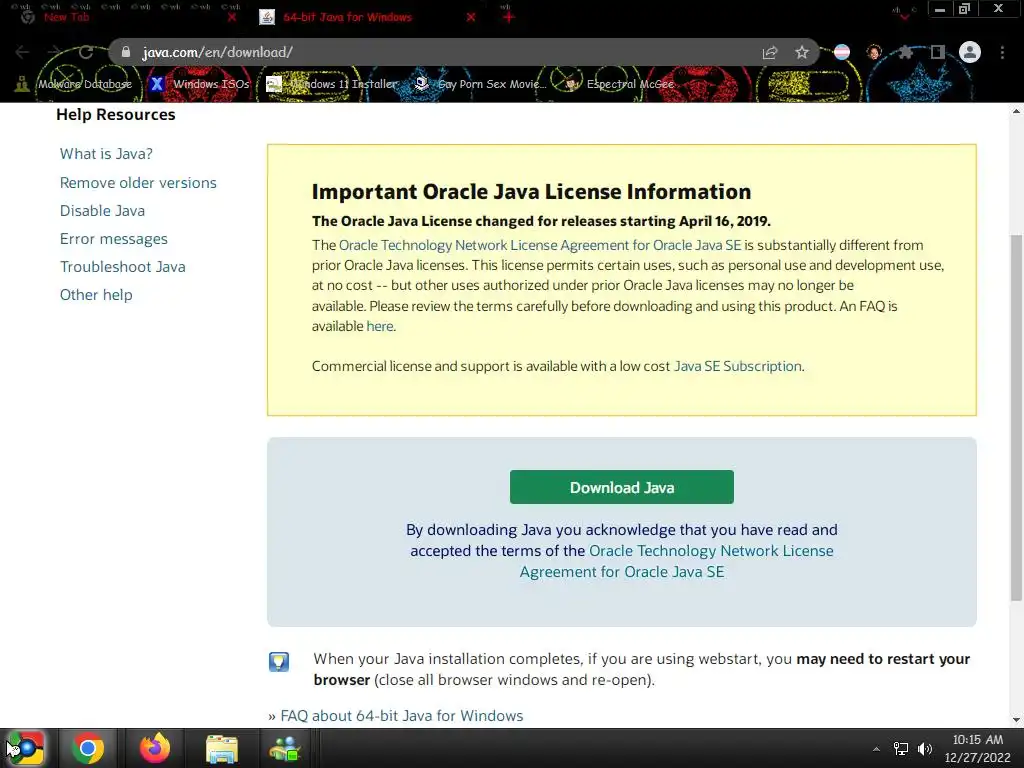Open the What is Java? link

pyautogui.click(x=106, y=154)
